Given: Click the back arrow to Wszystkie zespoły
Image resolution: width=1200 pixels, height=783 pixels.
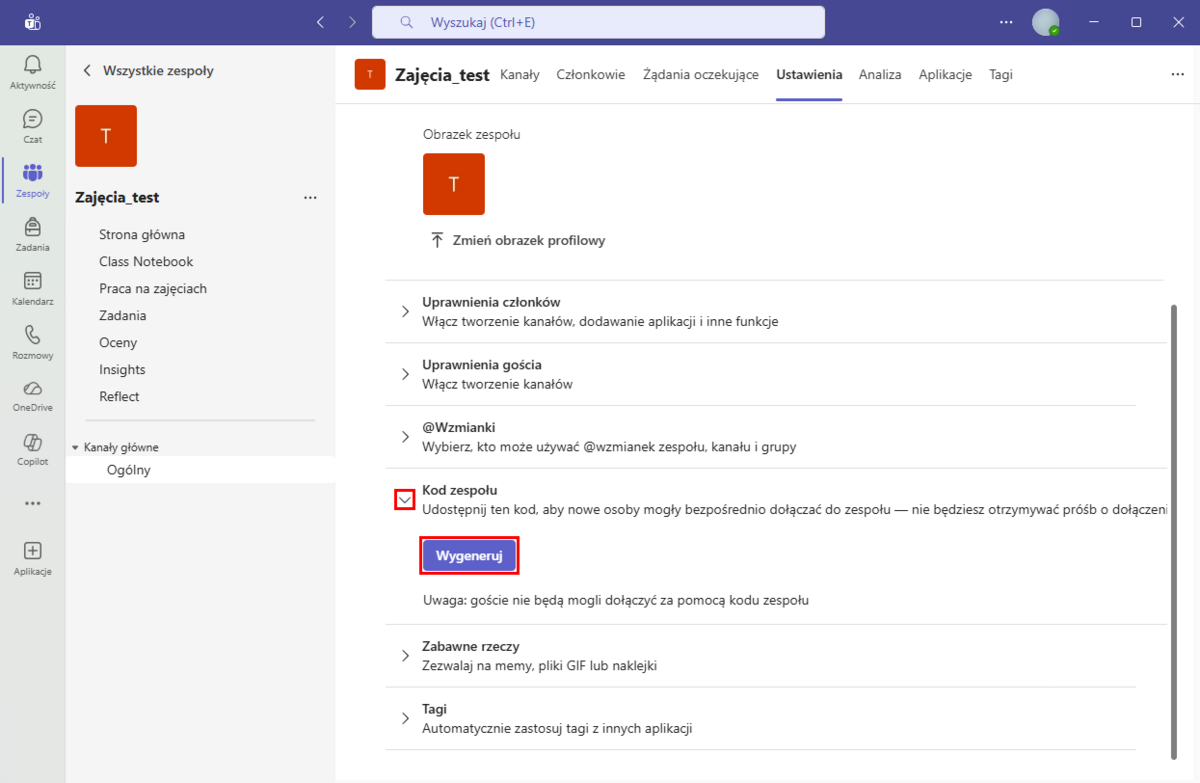Looking at the screenshot, I should pyautogui.click(x=87, y=71).
